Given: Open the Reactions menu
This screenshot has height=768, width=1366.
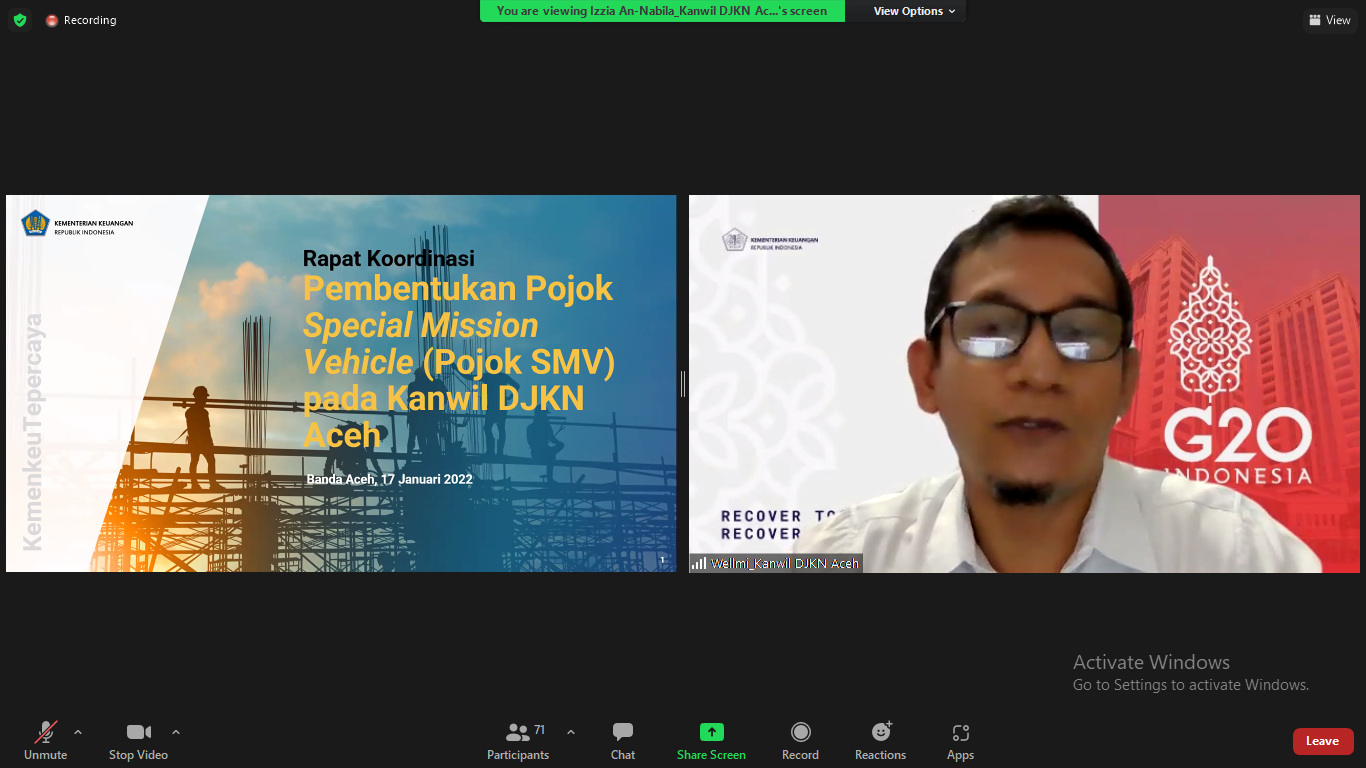Looking at the screenshot, I should [880, 741].
